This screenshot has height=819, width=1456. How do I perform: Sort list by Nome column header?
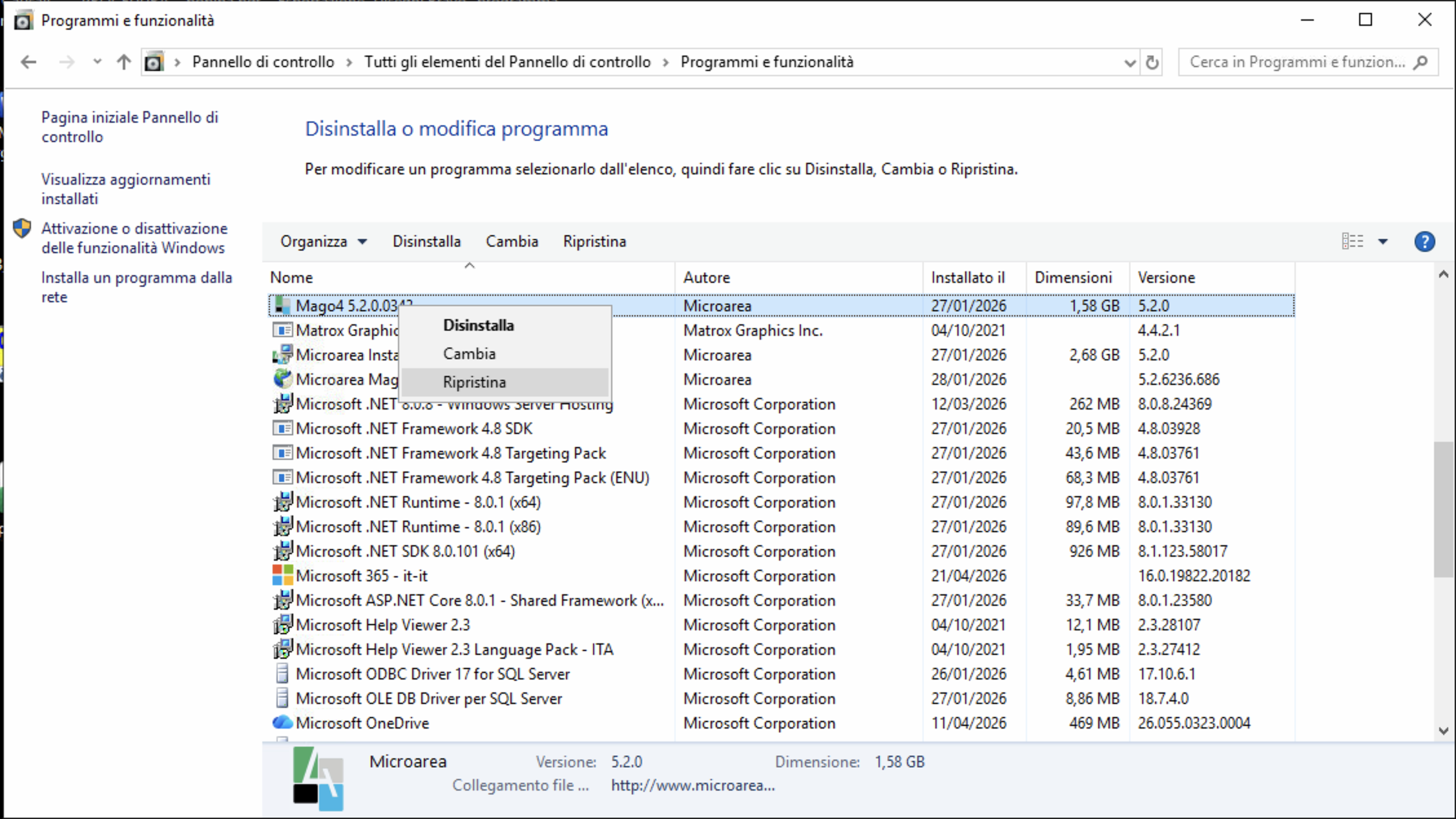469,278
